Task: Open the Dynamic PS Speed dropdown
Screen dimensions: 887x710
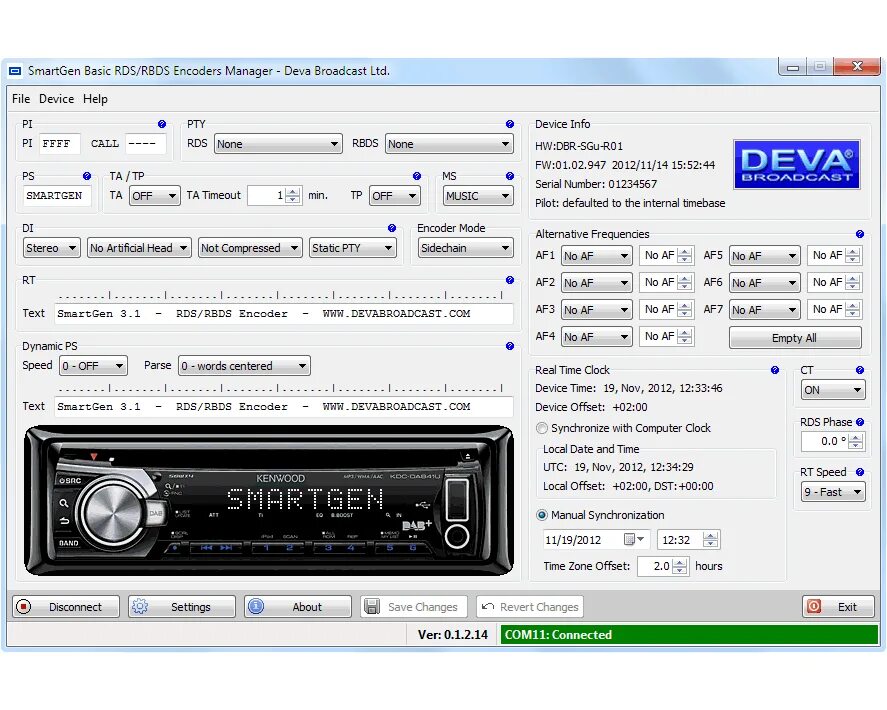Action: (93, 365)
